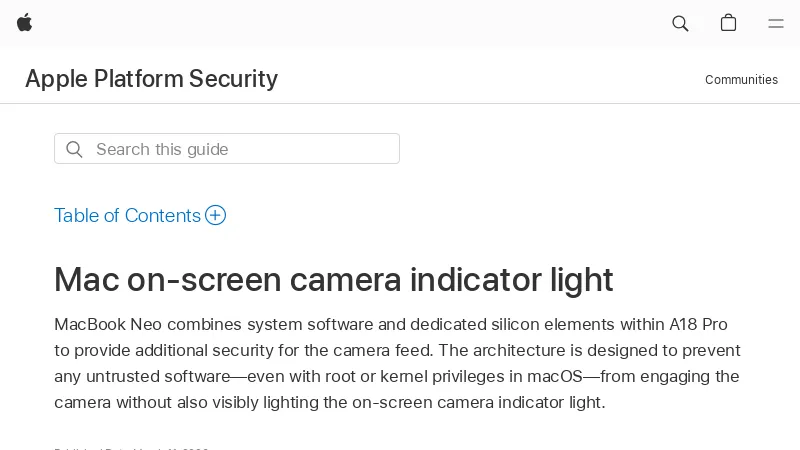Click the Table of Contents link text

click(x=127, y=215)
